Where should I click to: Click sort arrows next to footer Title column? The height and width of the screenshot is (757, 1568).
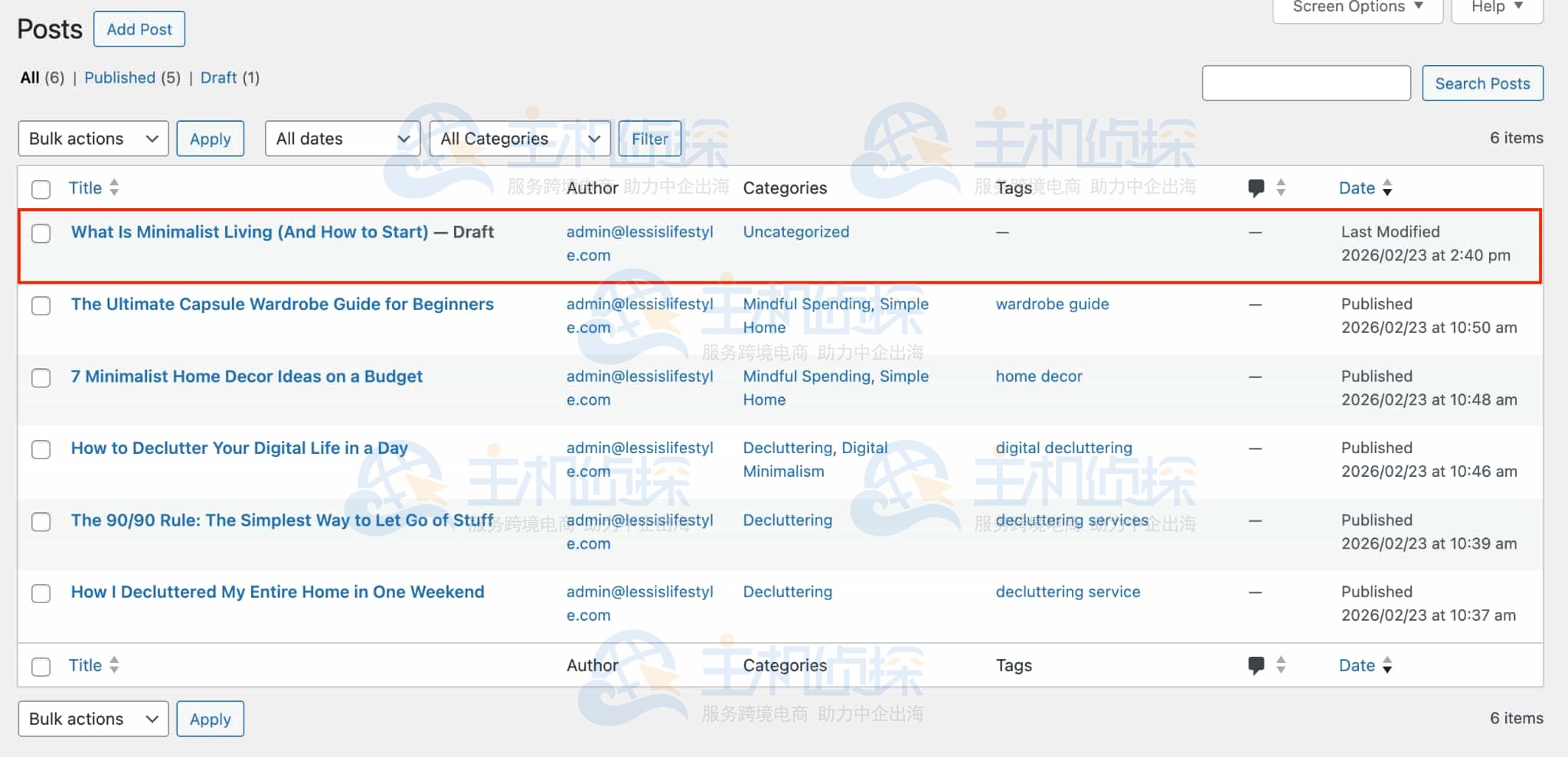pyautogui.click(x=114, y=665)
